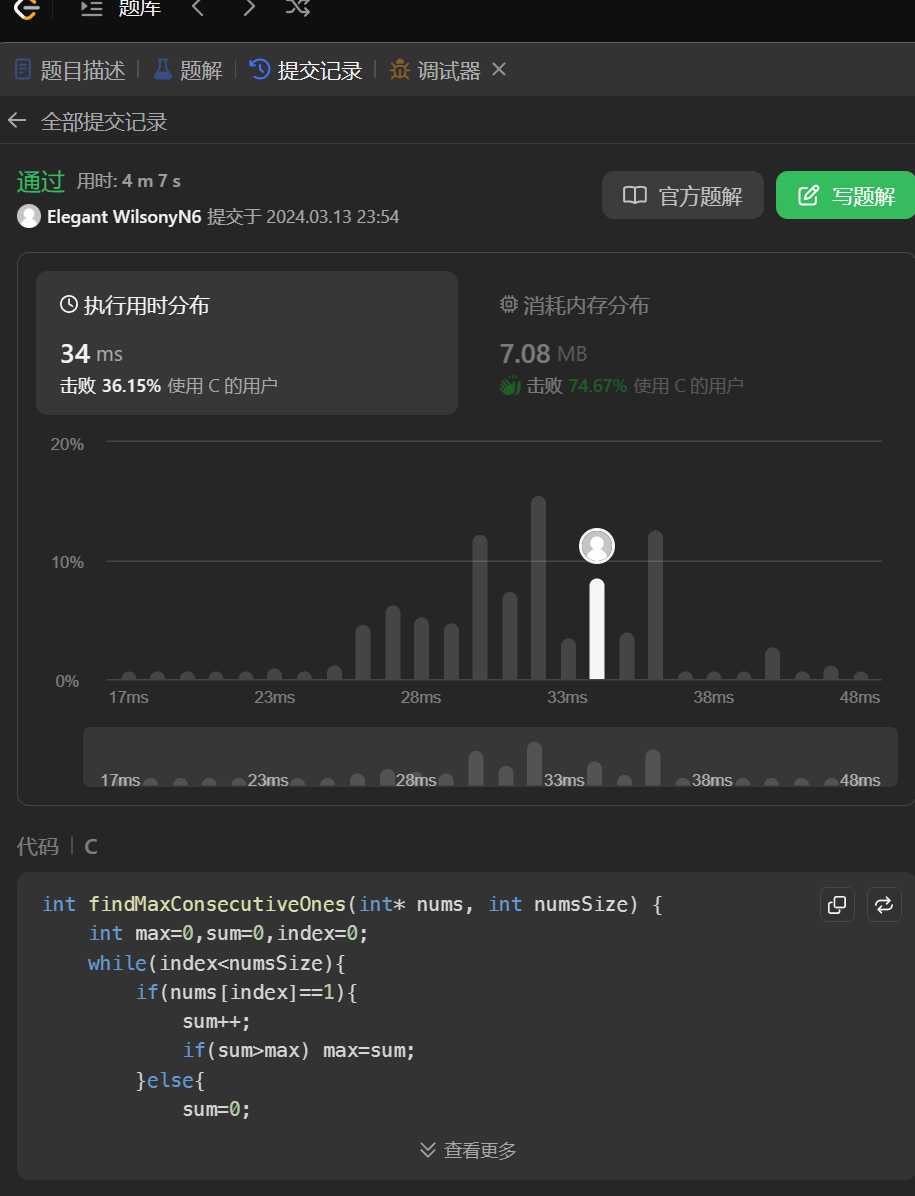Go to the next problem arrow
Screen dimensions: 915x1196
(249, 9)
